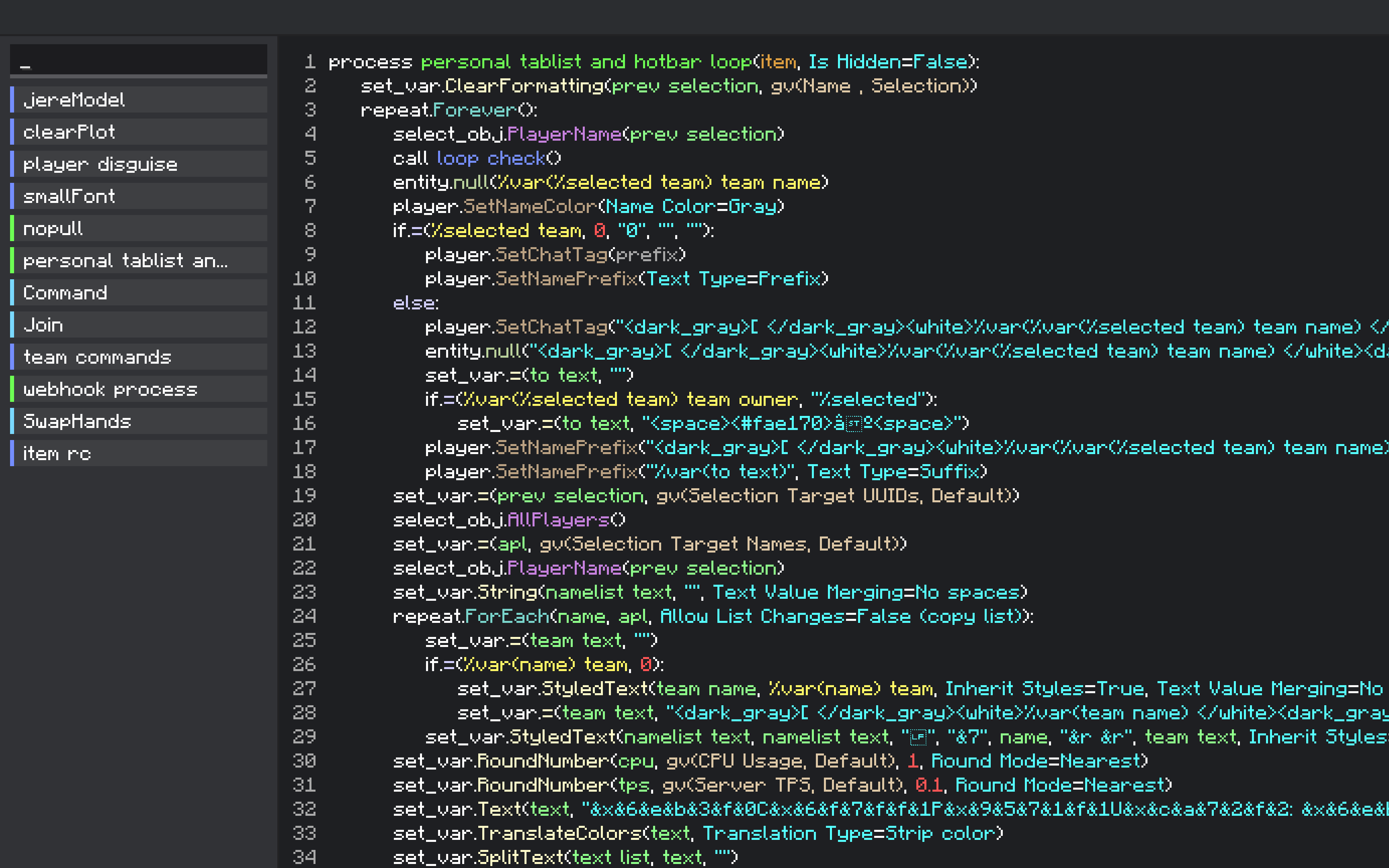Switch to the "Command" script tab
Image resolution: width=1389 pixels, height=868 pixels.
pyautogui.click(x=65, y=293)
